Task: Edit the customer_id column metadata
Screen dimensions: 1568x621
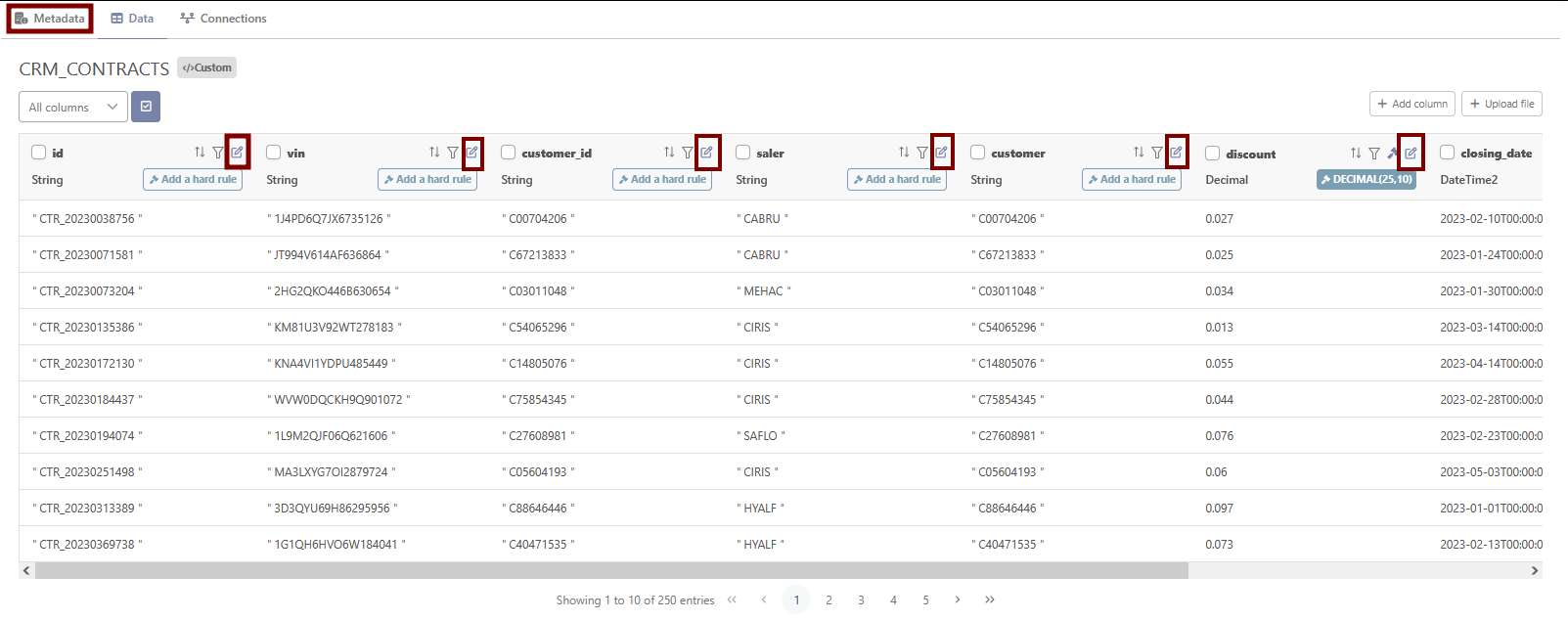Action: click(707, 153)
